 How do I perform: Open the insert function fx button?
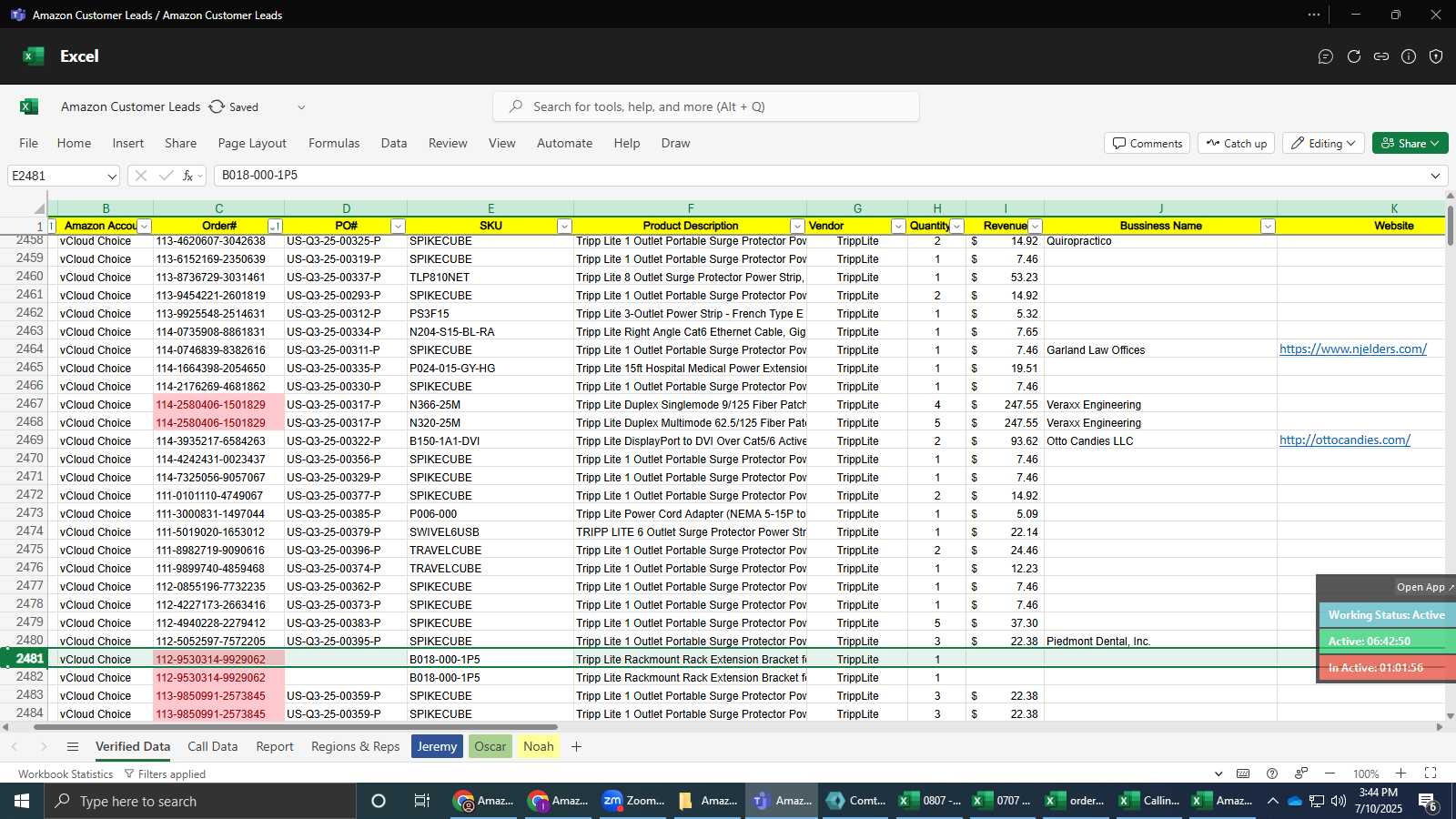[187, 176]
